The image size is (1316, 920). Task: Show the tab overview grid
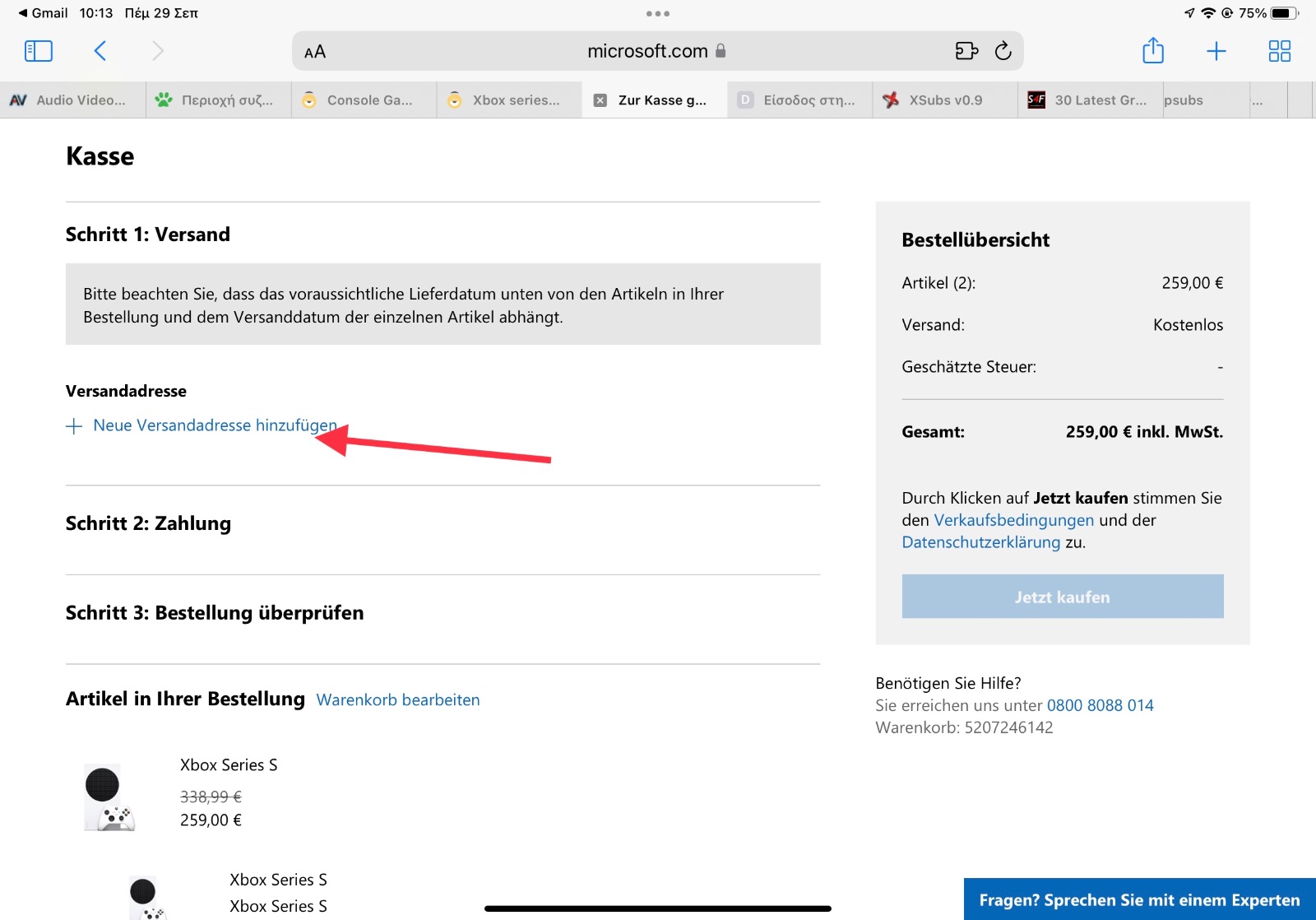click(1279, 51)
